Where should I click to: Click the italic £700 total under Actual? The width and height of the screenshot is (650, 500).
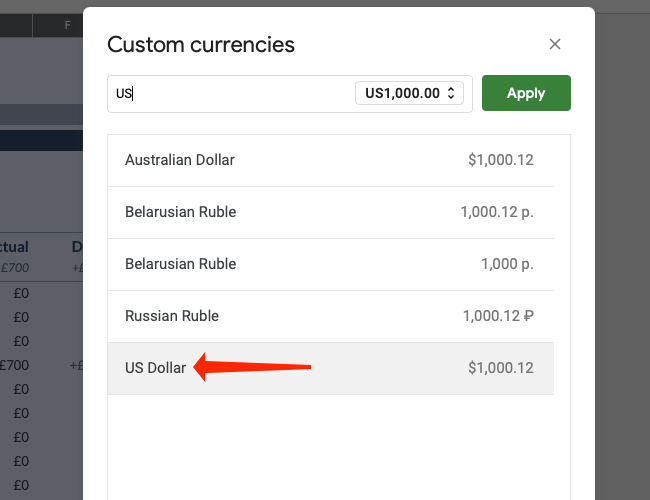(16, 267)
